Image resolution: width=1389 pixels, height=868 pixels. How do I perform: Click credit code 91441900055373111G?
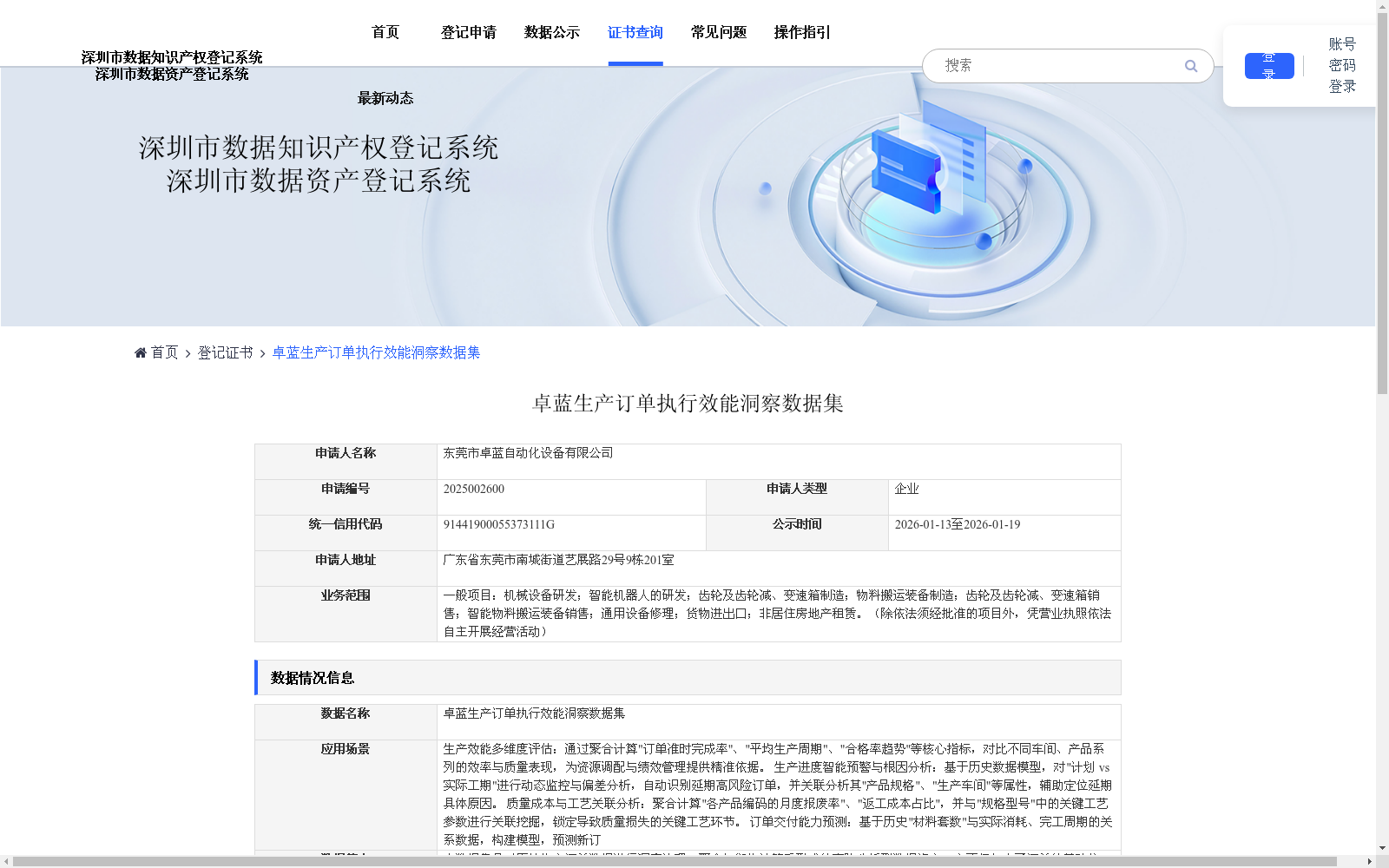(499, 524)
